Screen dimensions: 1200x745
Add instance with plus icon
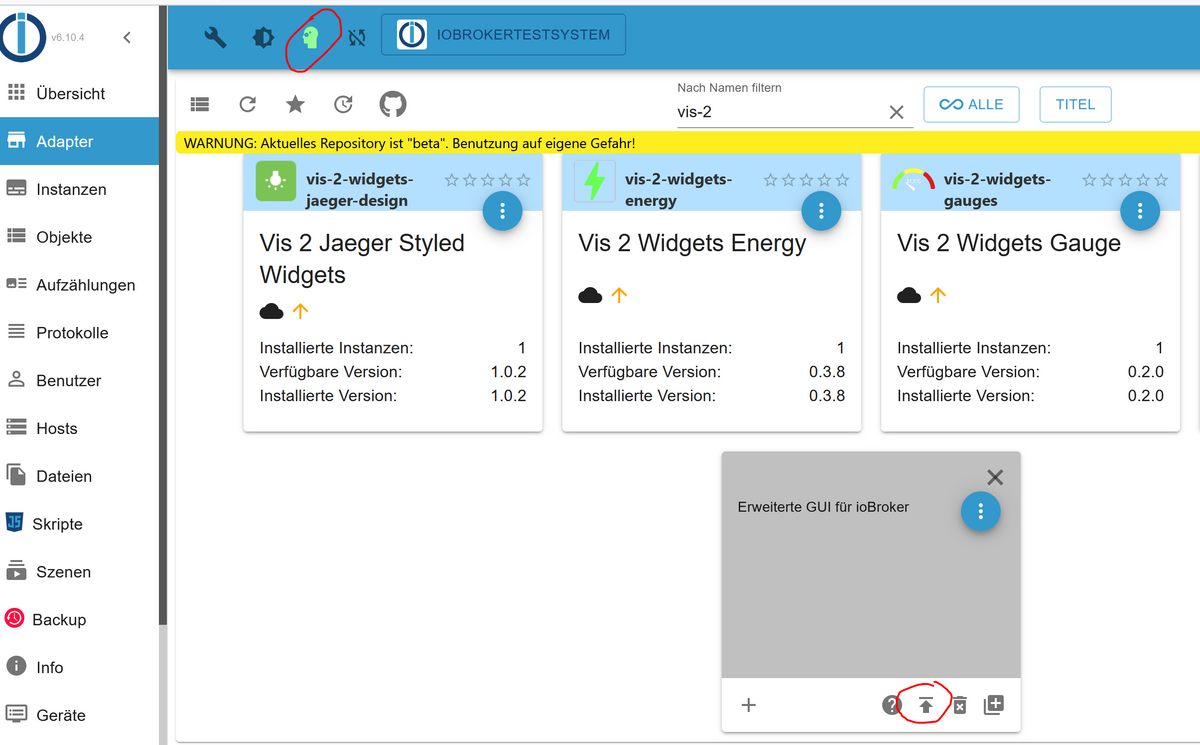point(748,705)
